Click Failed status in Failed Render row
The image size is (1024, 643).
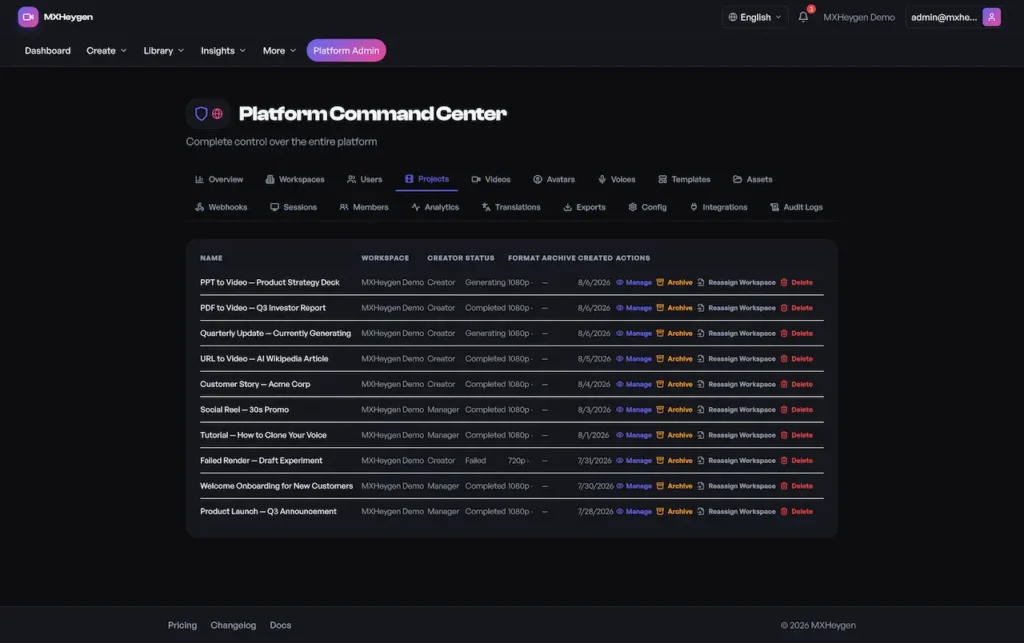click(x=475, y=461)
